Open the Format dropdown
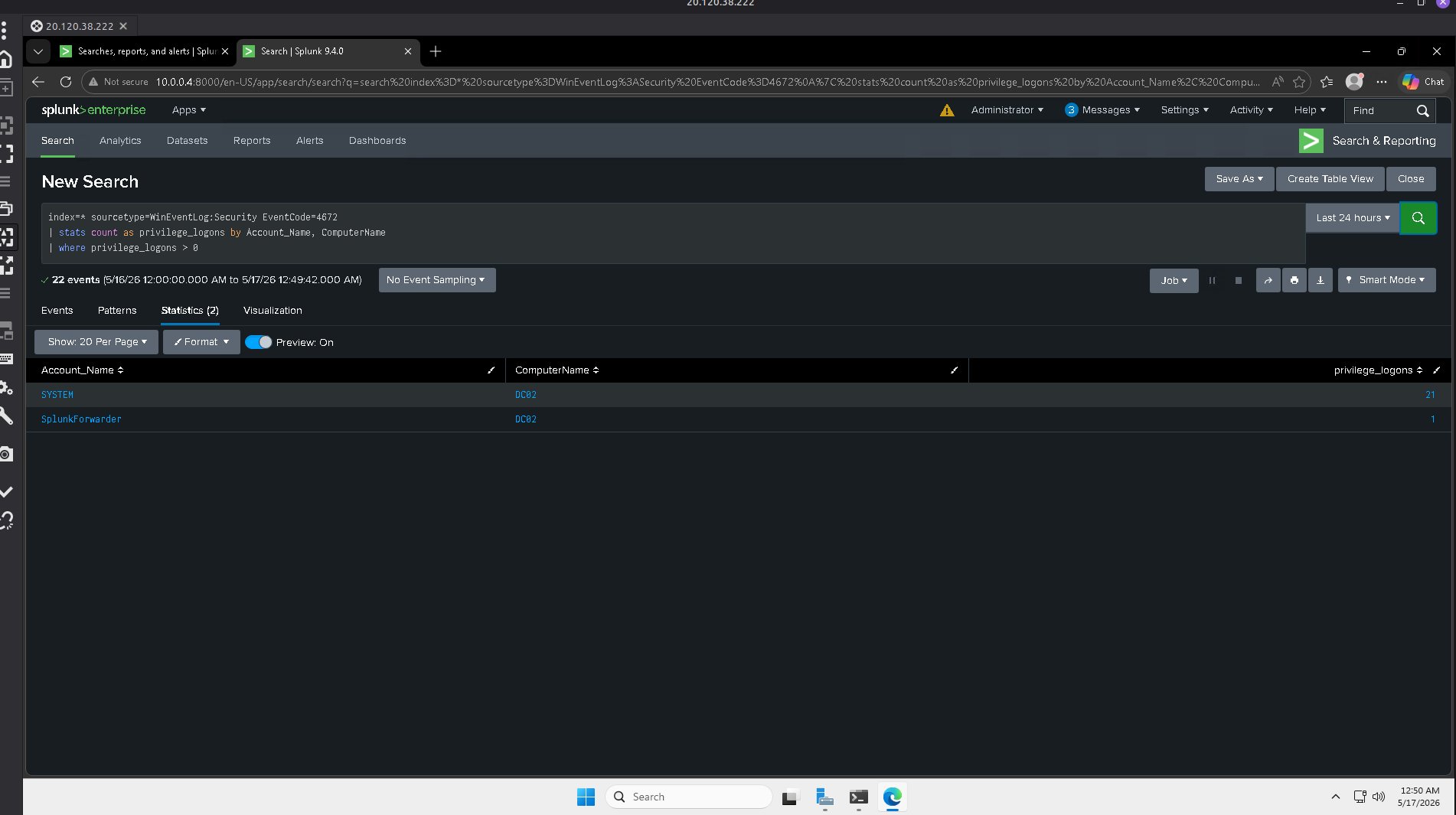This screenshot has width=1456, height=815. (201, 342)
